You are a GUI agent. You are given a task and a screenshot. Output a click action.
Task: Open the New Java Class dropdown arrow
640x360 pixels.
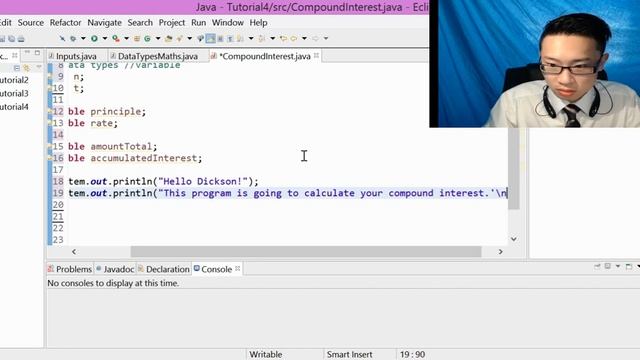click(158, 38)
